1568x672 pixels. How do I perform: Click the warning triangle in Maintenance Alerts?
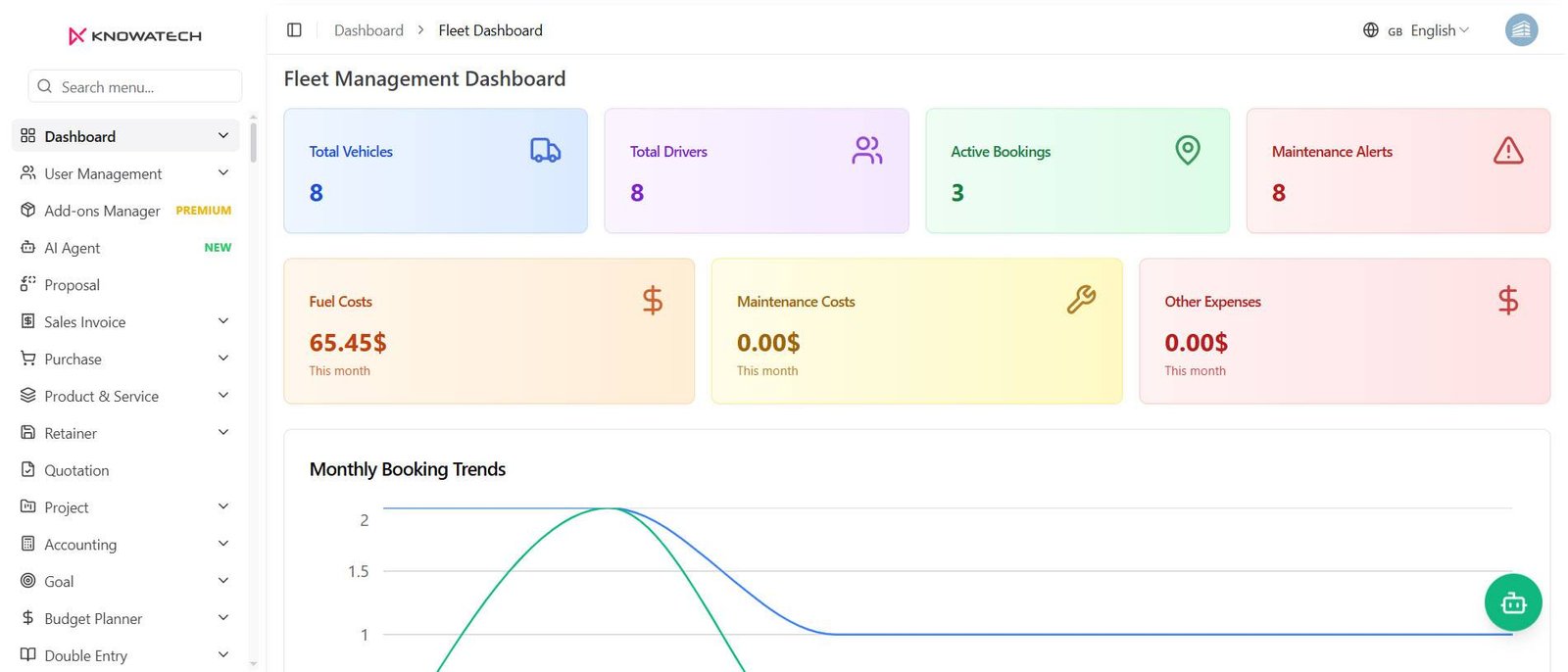1508,150
